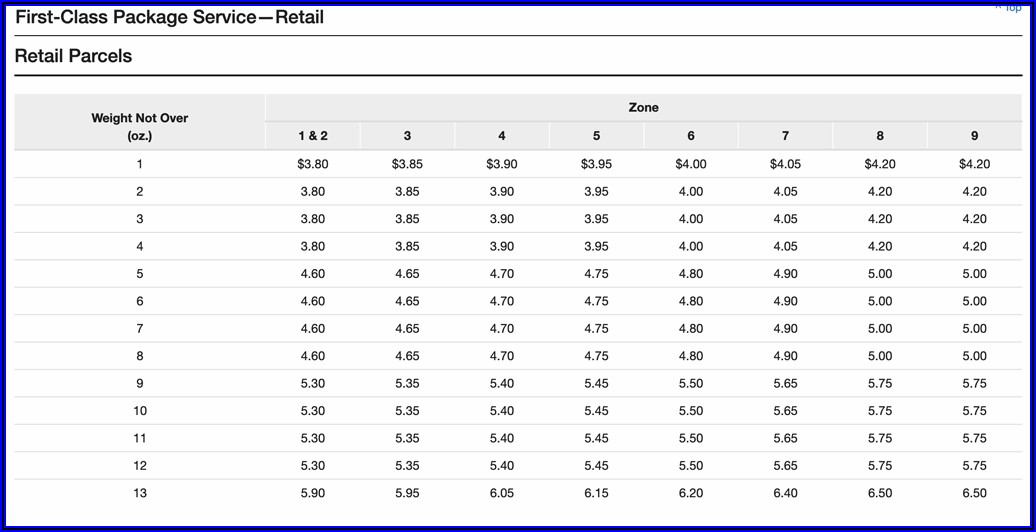Click the 6.15 price under Zone 5
The width and height of the screenshot is (1036, 532).
[596, 493]
